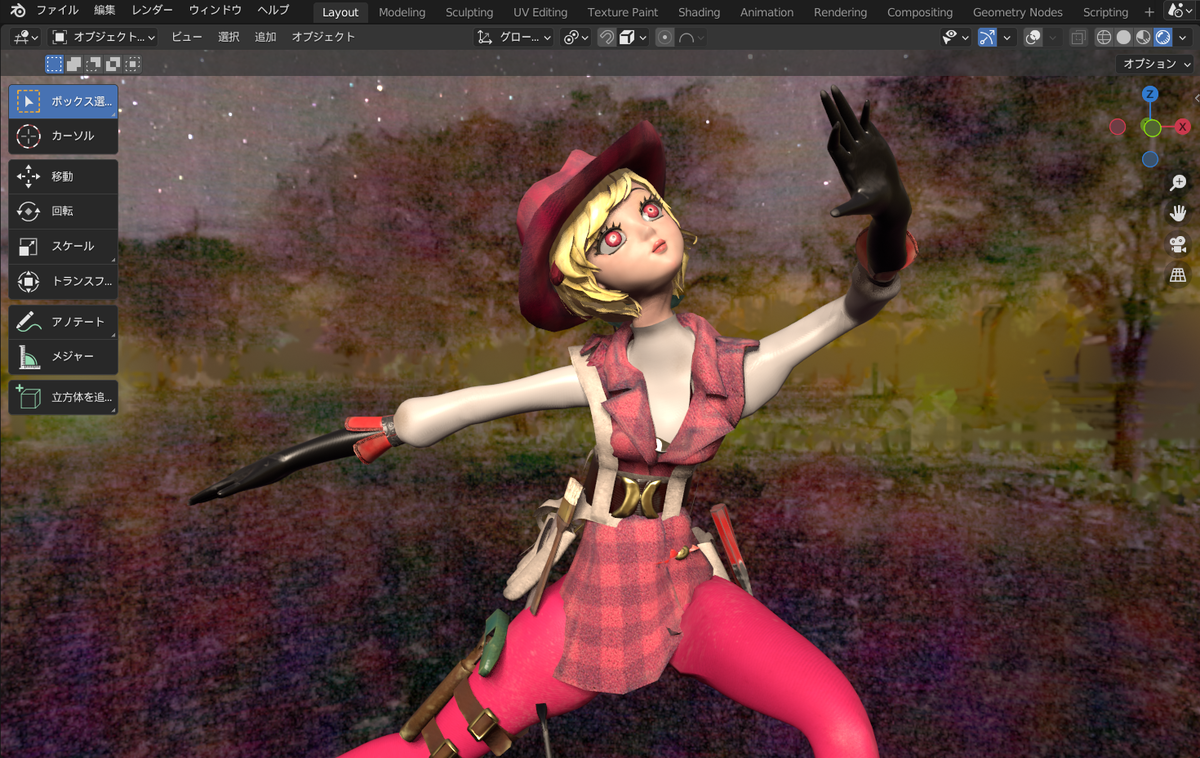Select the Measure (メジャー) tool
Image resolution: width=1200 pixels, height=758 pixels.
coord(63,357)
